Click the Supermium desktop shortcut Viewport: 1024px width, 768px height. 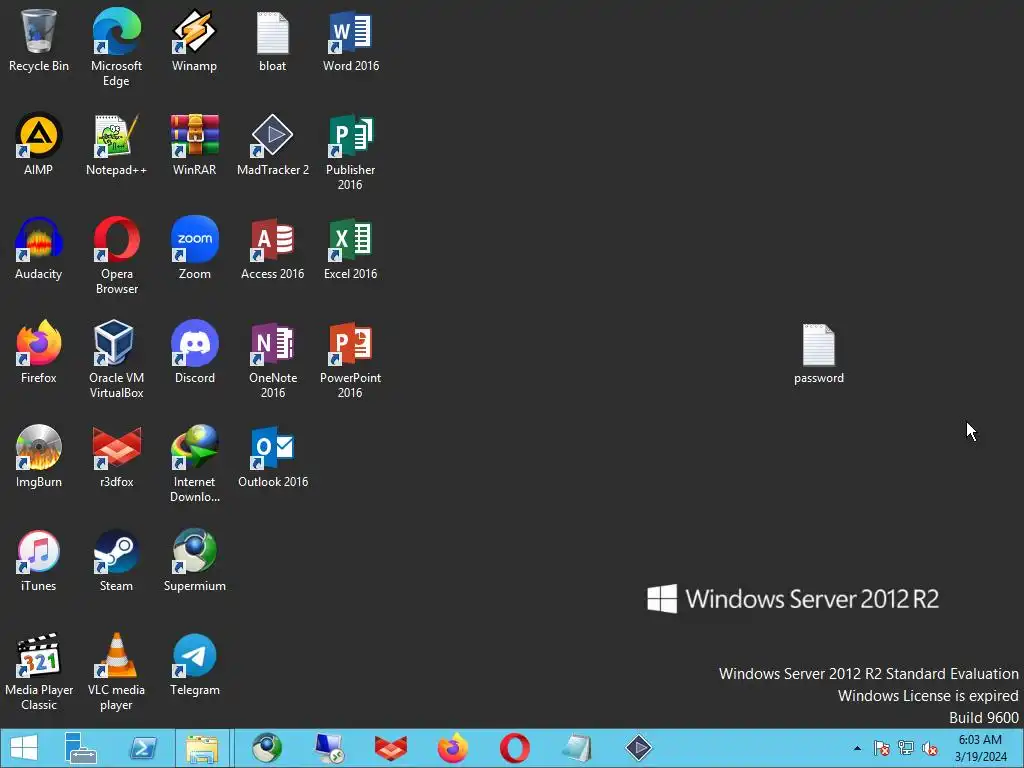click(195, 560)
